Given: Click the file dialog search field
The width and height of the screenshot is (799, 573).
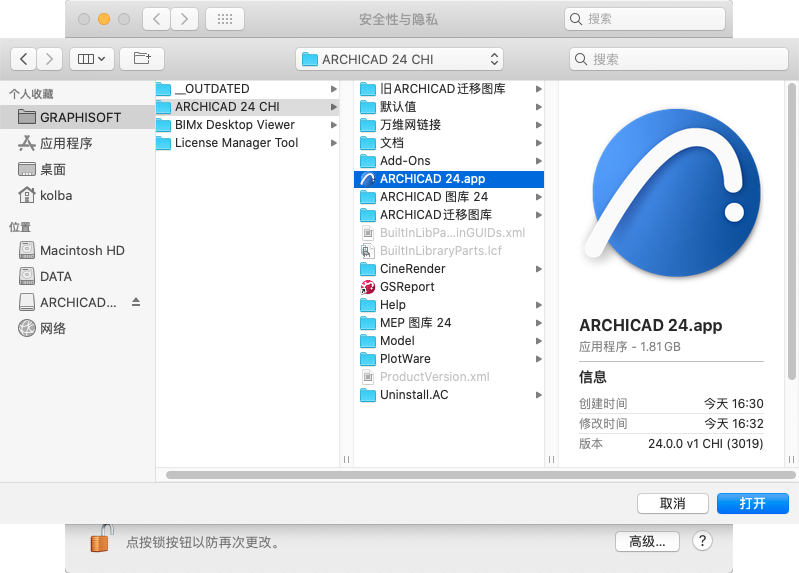Looking at the screenshot, I should 679,59.
